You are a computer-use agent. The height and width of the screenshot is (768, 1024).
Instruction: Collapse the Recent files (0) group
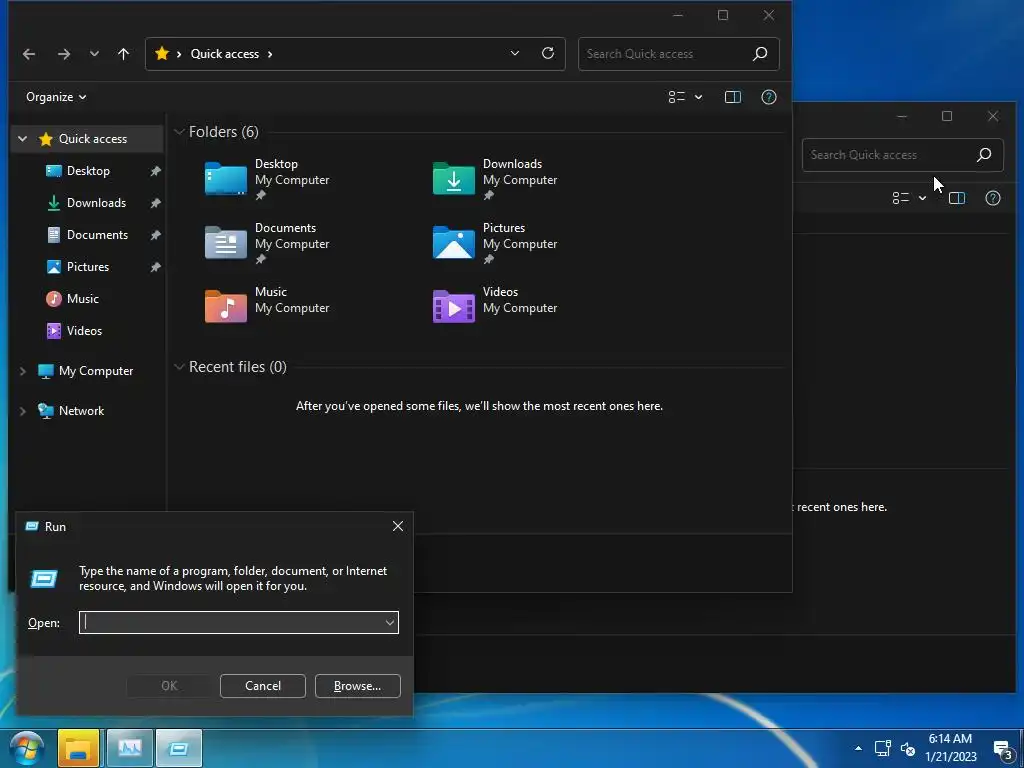click(178, 367)
